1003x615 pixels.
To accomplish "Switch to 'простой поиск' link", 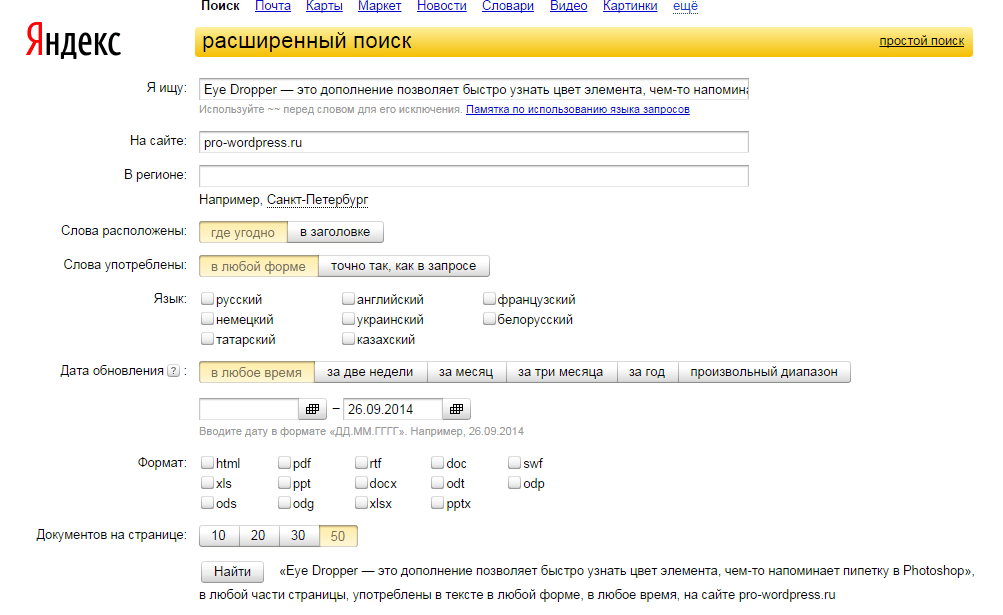I will 921,41.
